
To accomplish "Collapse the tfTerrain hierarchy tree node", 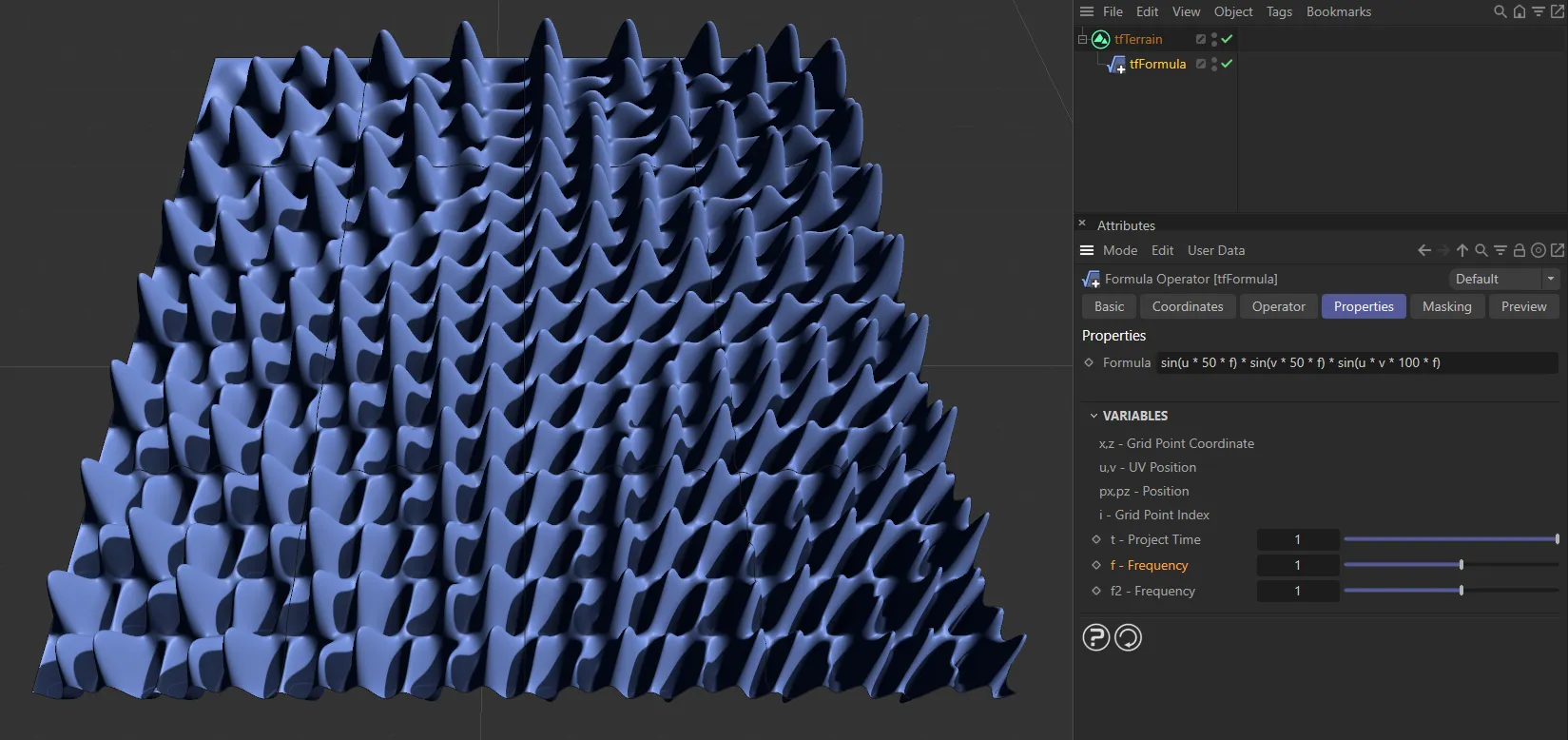I will point(1082,39).
